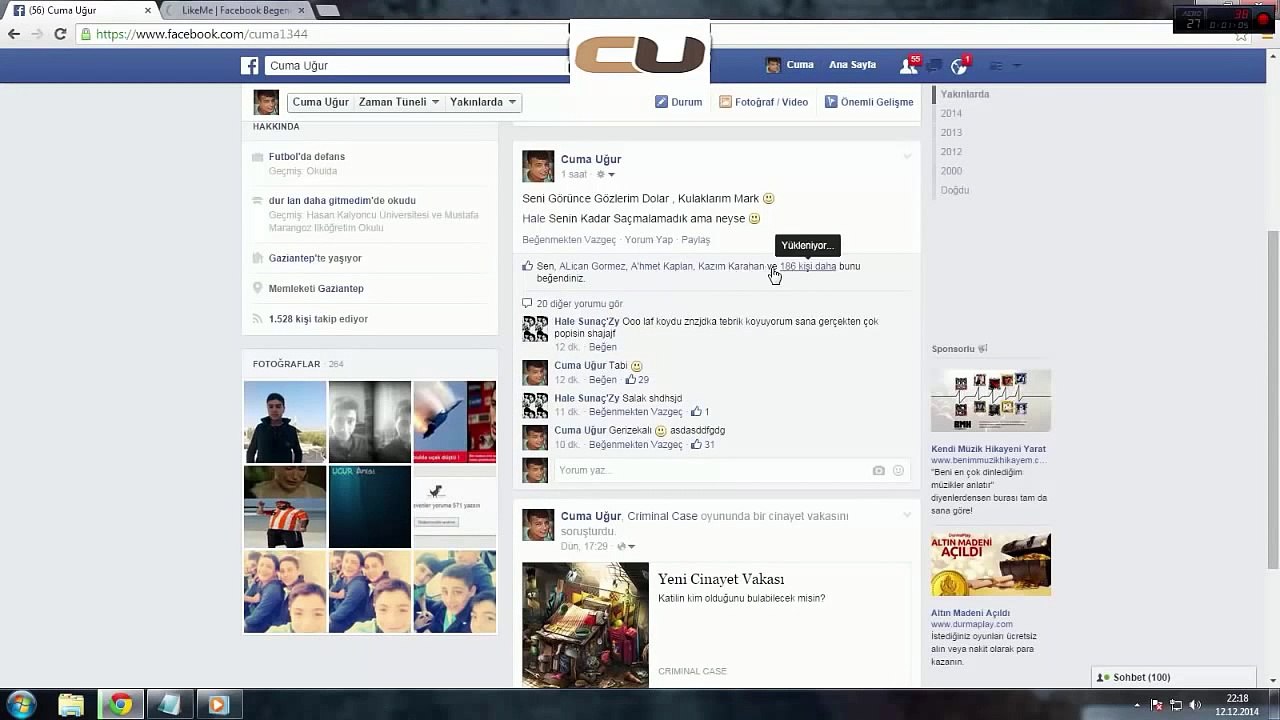Viewport: 1280px width, 720px height.
Task: Open a new browser tab
Action: (x=327, y=10)
